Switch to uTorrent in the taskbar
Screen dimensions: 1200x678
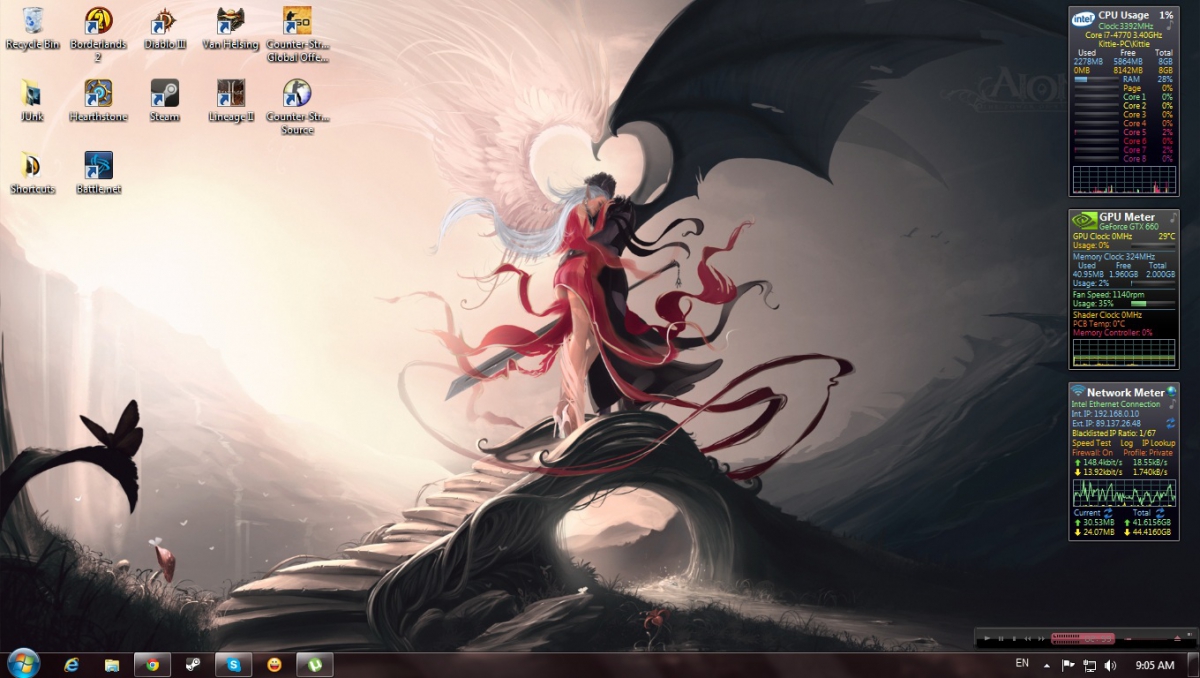click(x=315, y=664)
